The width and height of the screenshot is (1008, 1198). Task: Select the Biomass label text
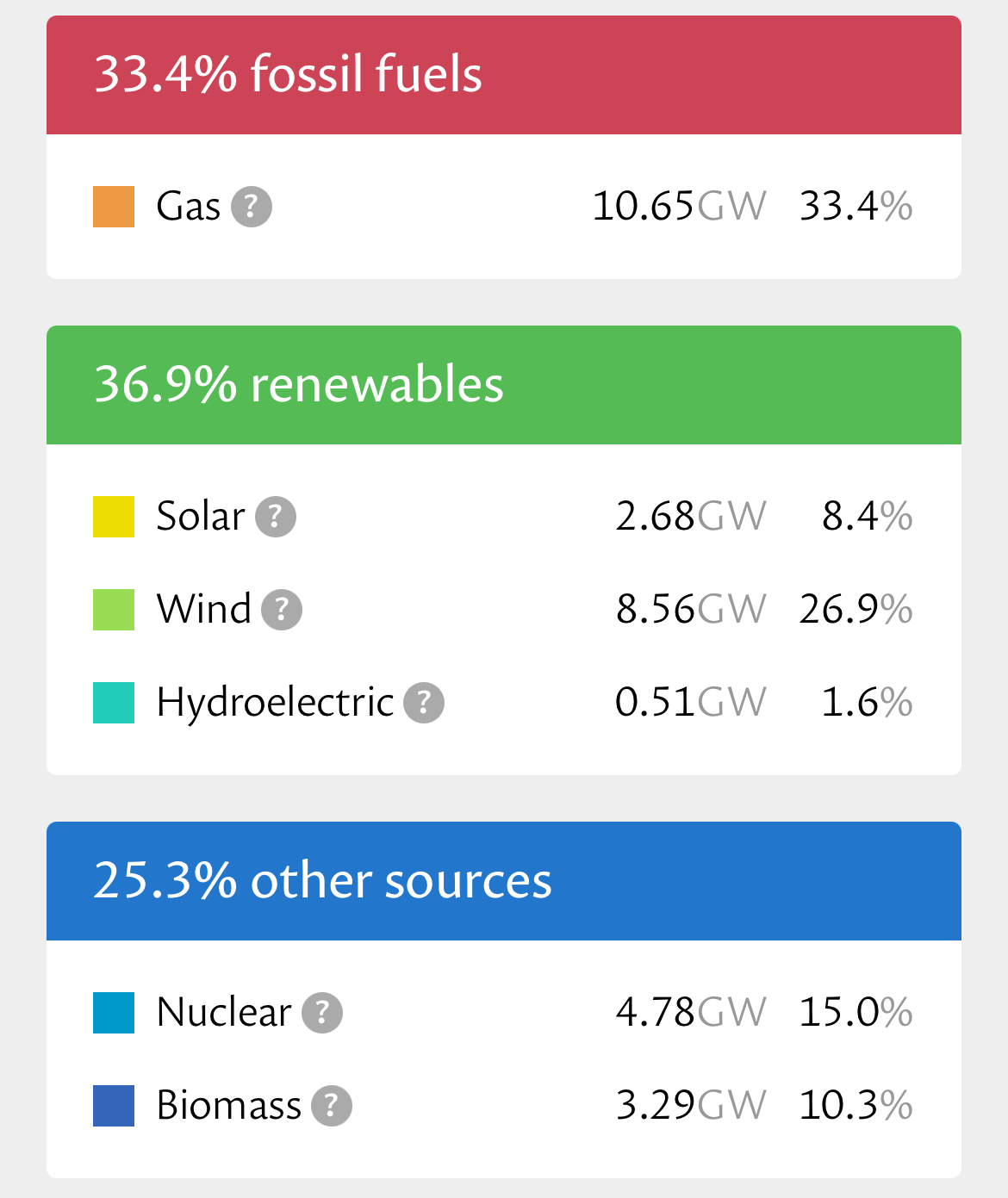pos(229,1106)
